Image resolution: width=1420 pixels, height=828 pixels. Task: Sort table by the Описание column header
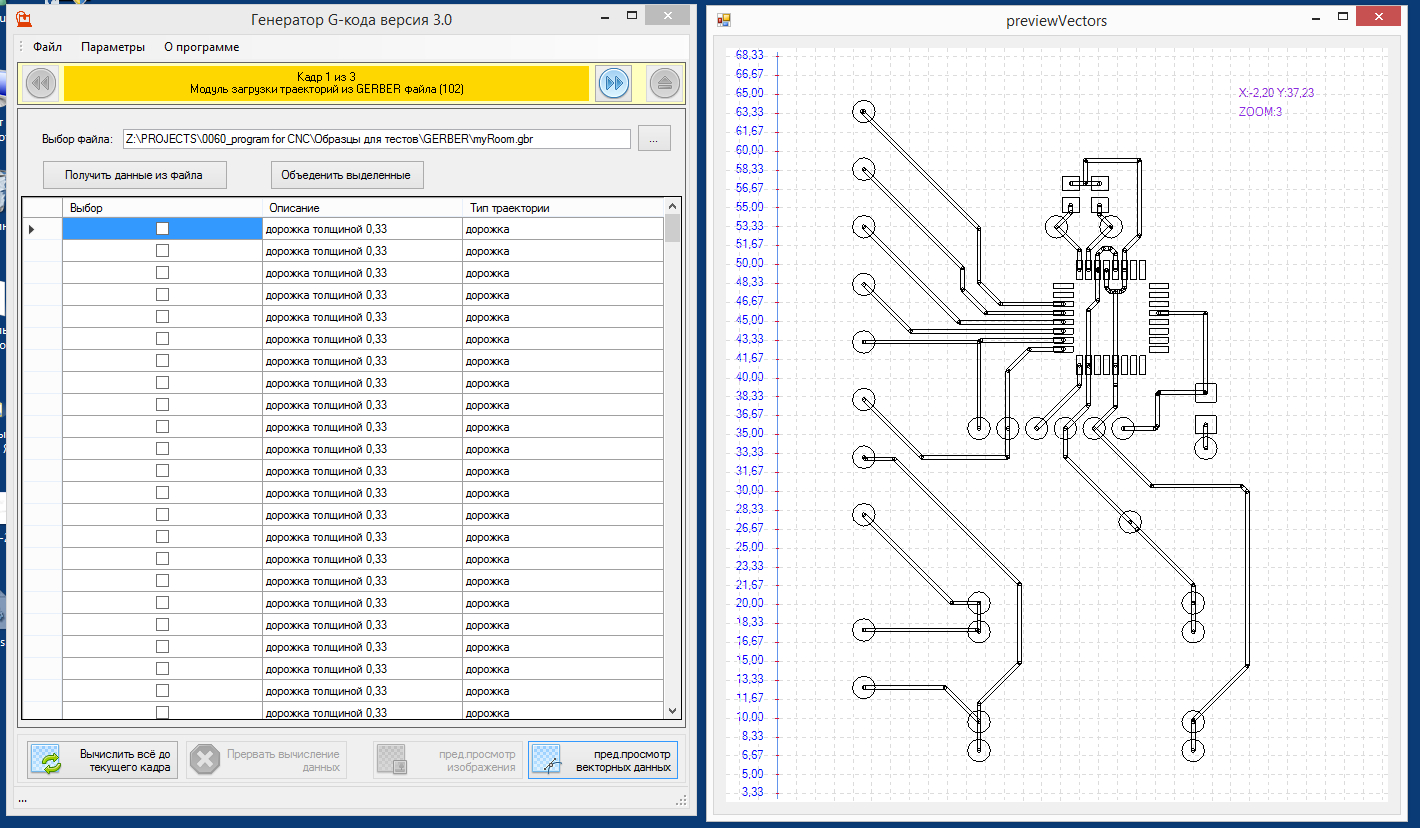362,208
